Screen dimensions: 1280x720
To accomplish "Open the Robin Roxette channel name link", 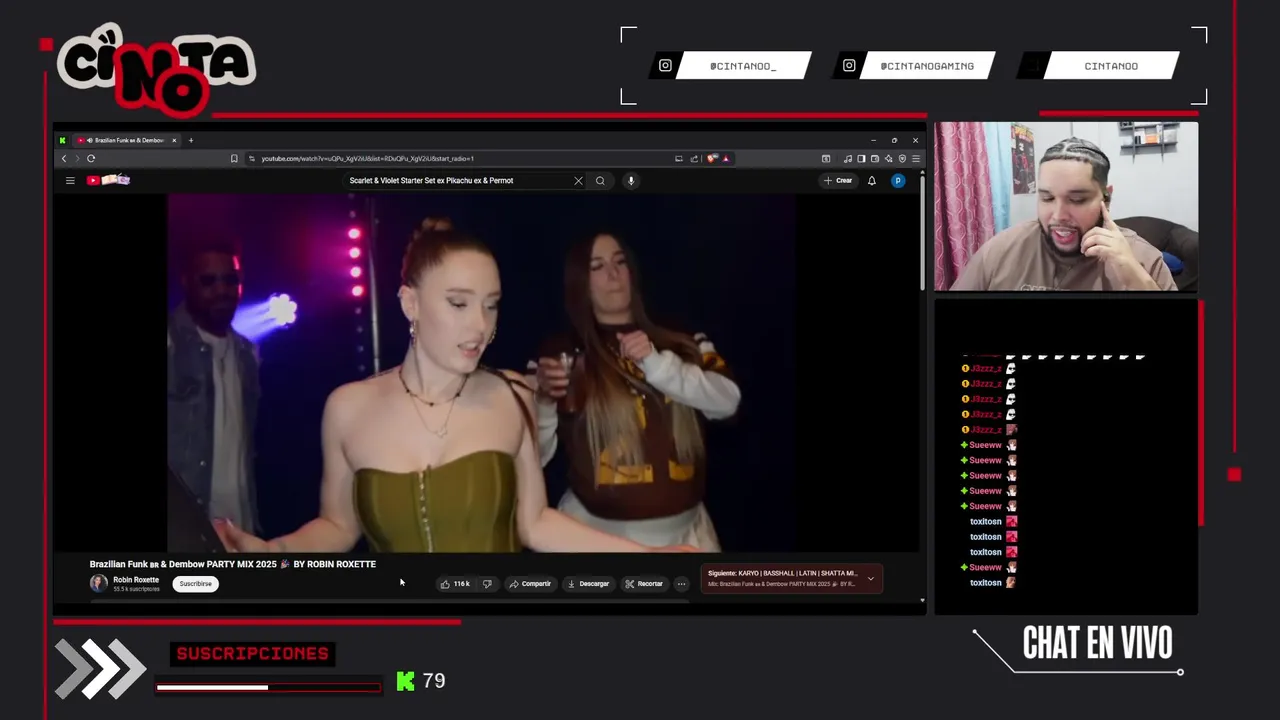I will pos(136,580).
